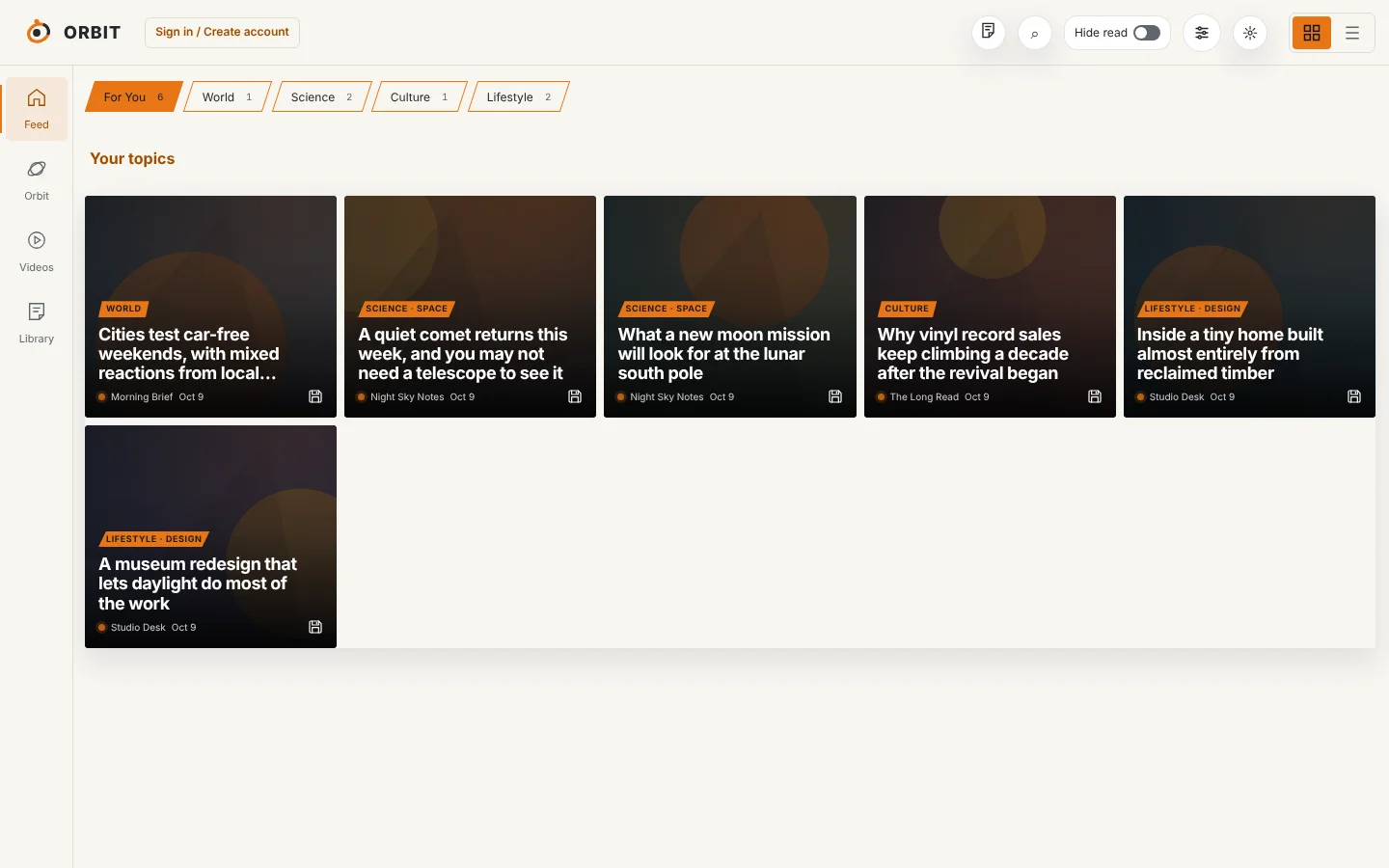Open the notes icon in top bar
1389x868 pixels.
click(989, 33)
